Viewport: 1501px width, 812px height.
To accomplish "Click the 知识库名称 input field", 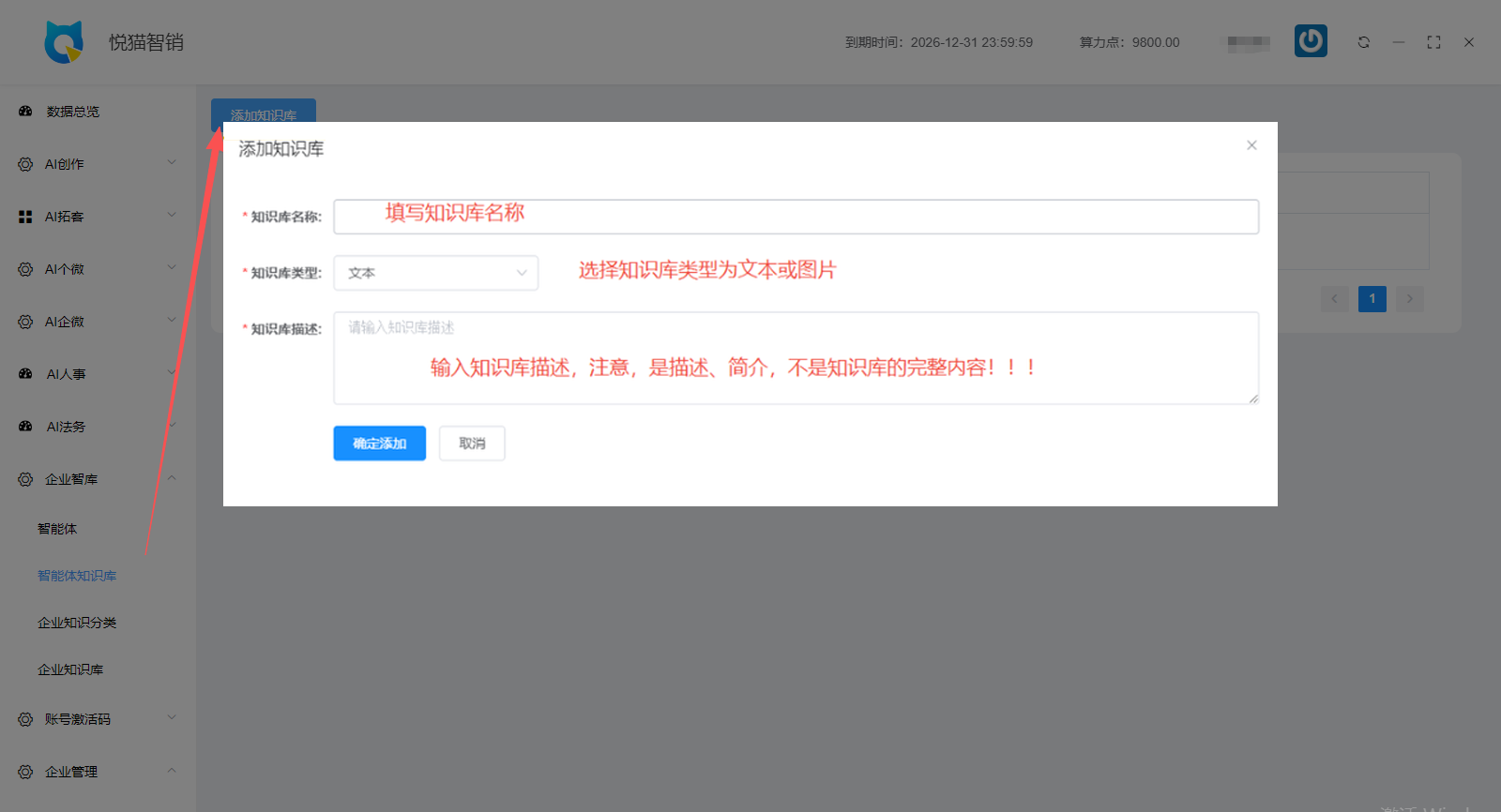I will 796,217.
